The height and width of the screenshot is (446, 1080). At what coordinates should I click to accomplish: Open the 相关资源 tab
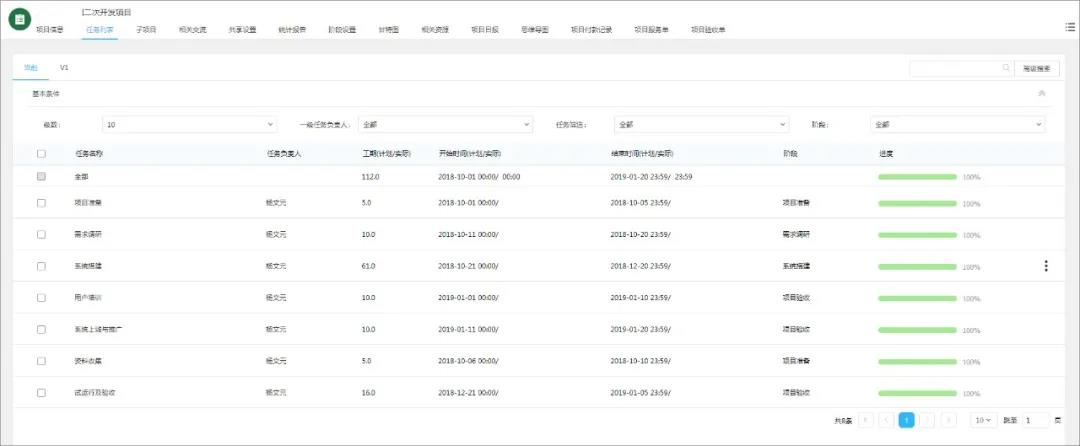[435, 30]
